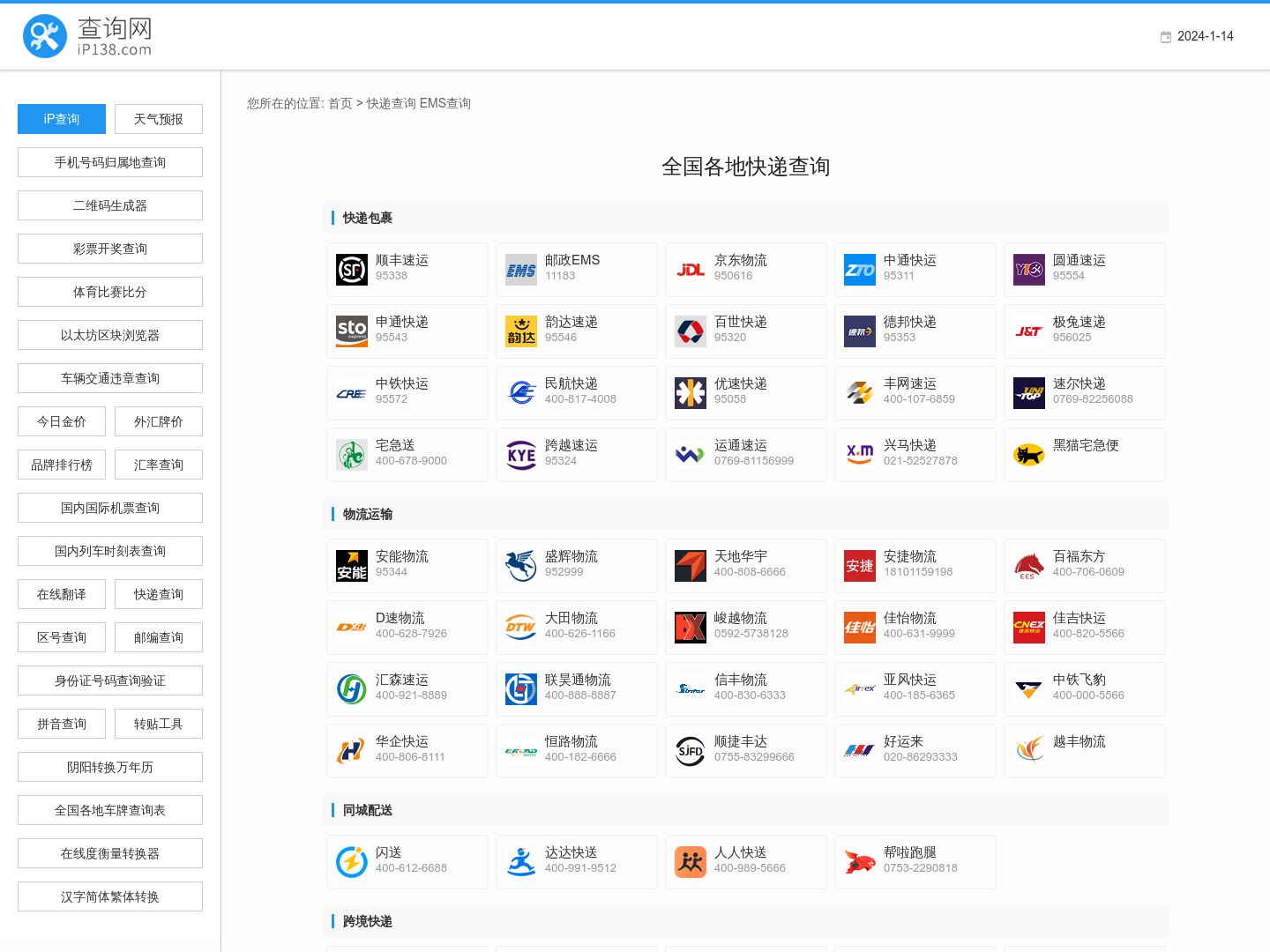Click the calendar icon beside the date

tap(1166, 37)
